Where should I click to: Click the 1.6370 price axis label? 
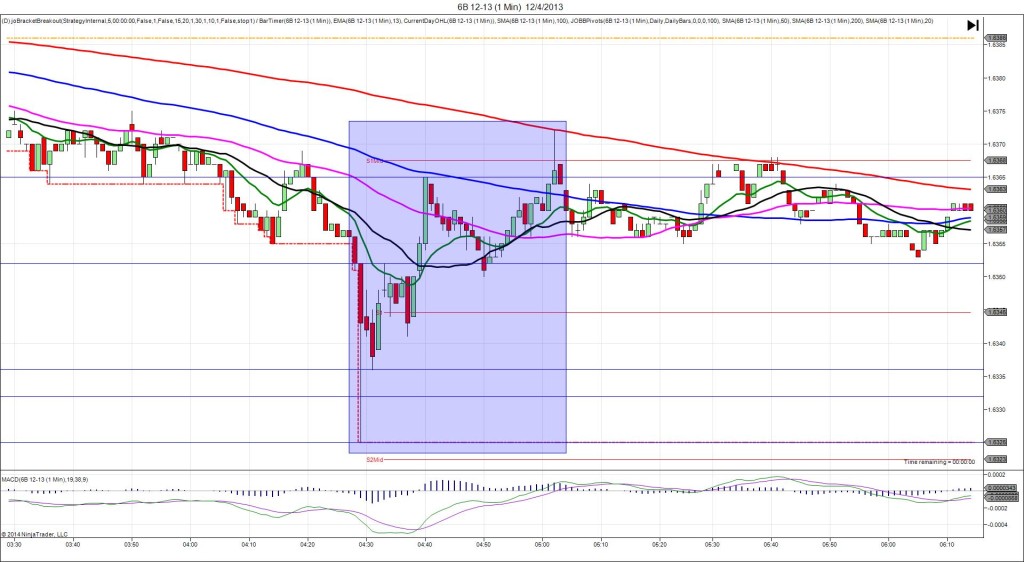point(996,144)
